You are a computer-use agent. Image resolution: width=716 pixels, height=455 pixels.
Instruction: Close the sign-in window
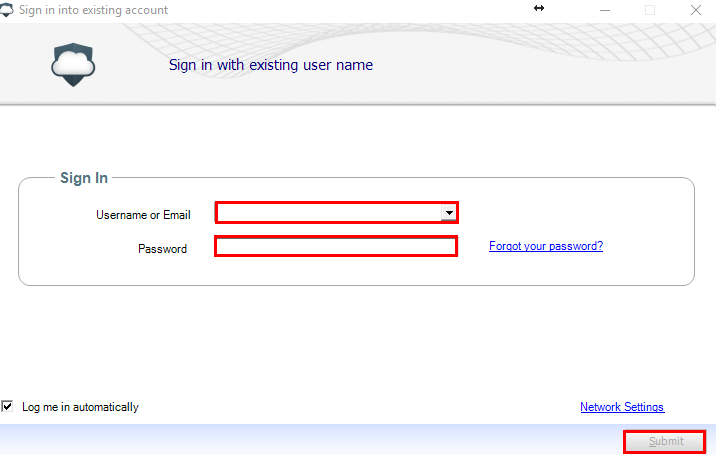coord(695,10)
